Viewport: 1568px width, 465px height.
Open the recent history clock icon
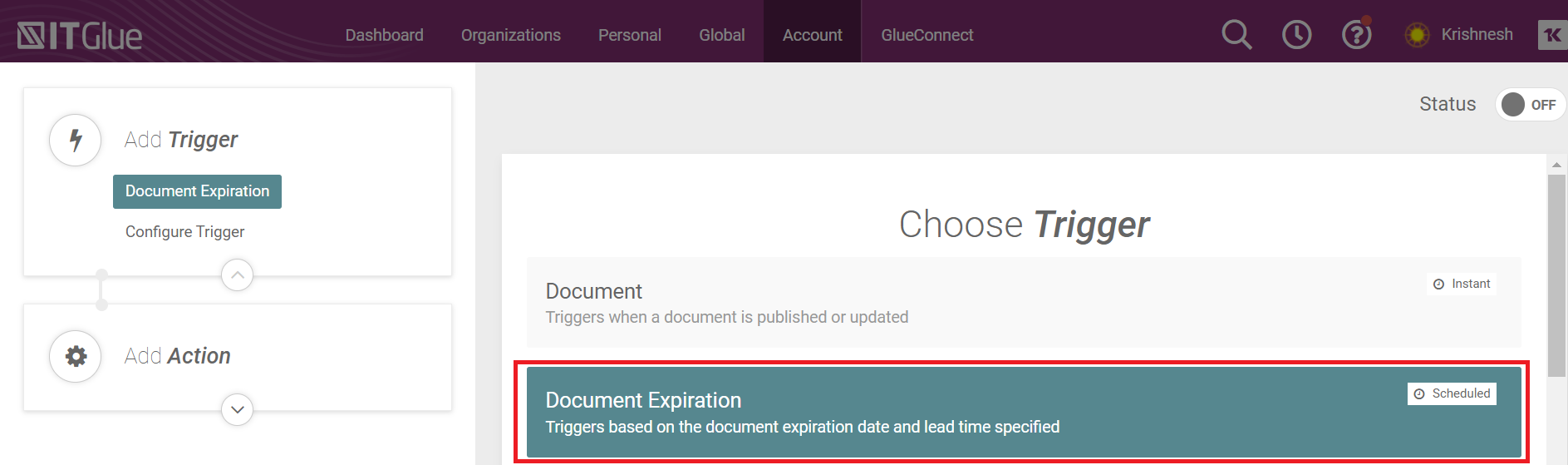[1296, 34]
